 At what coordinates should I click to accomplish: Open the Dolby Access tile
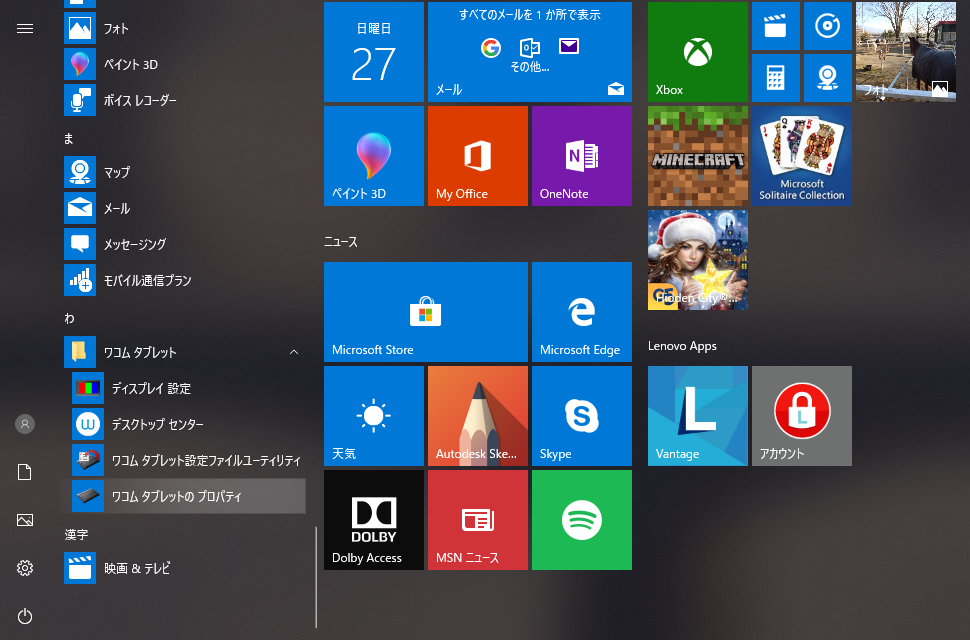point(374,519)
